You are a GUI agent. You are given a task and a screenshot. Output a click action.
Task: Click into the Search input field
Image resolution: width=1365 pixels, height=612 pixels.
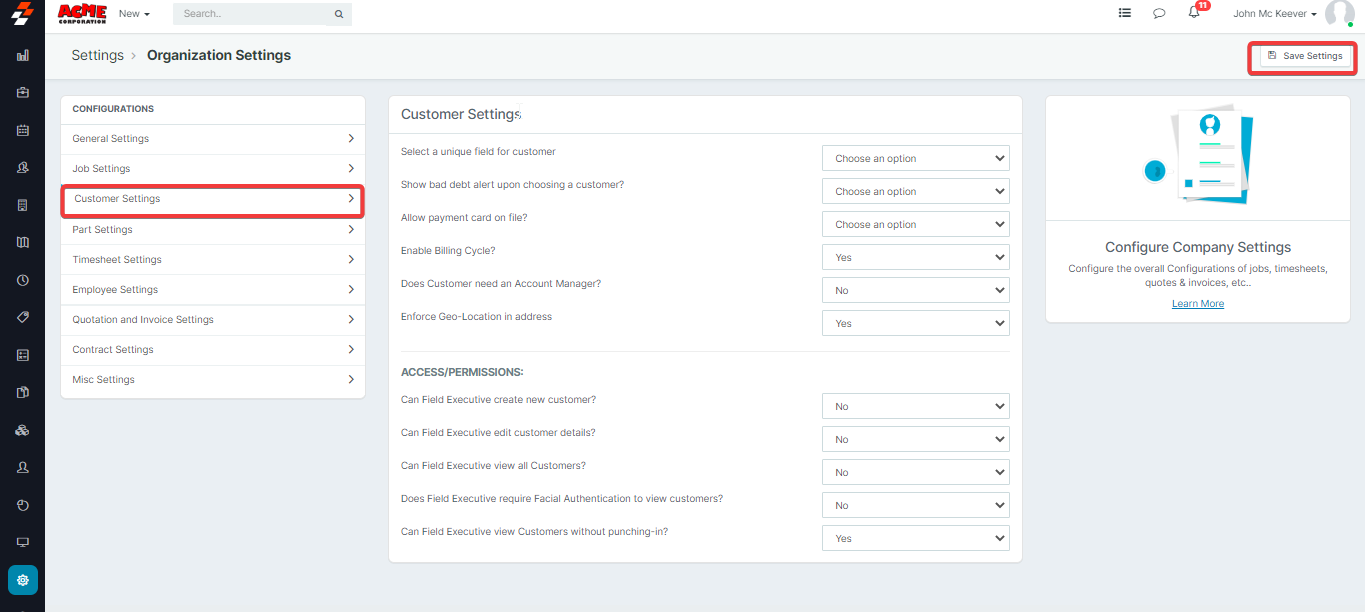coord(255,14)
